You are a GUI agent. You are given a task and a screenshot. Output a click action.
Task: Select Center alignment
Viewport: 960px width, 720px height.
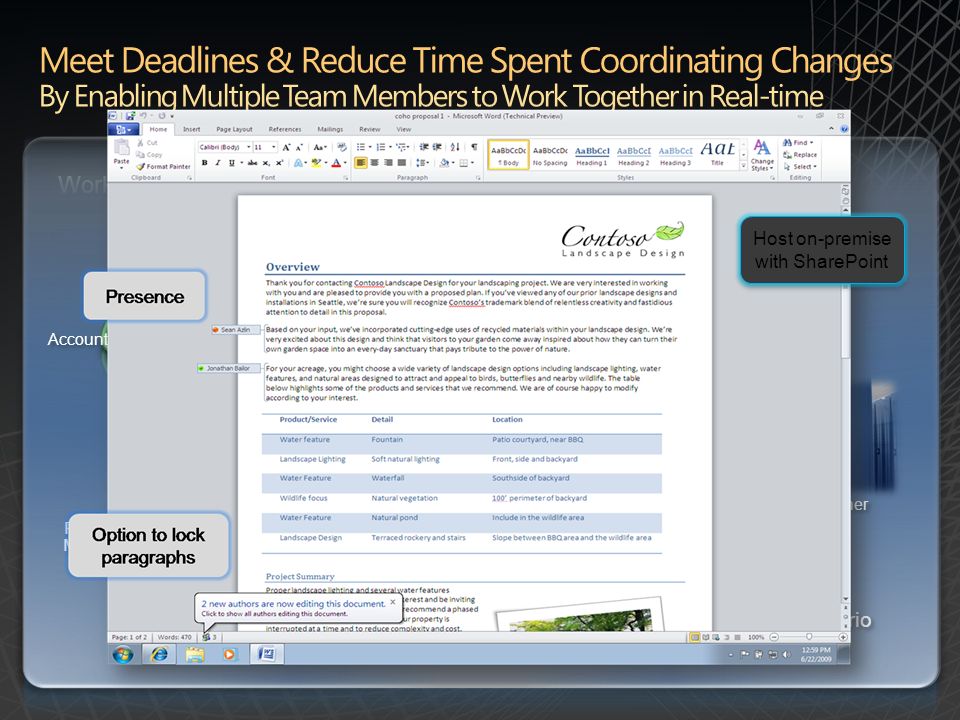coord(375,163)
